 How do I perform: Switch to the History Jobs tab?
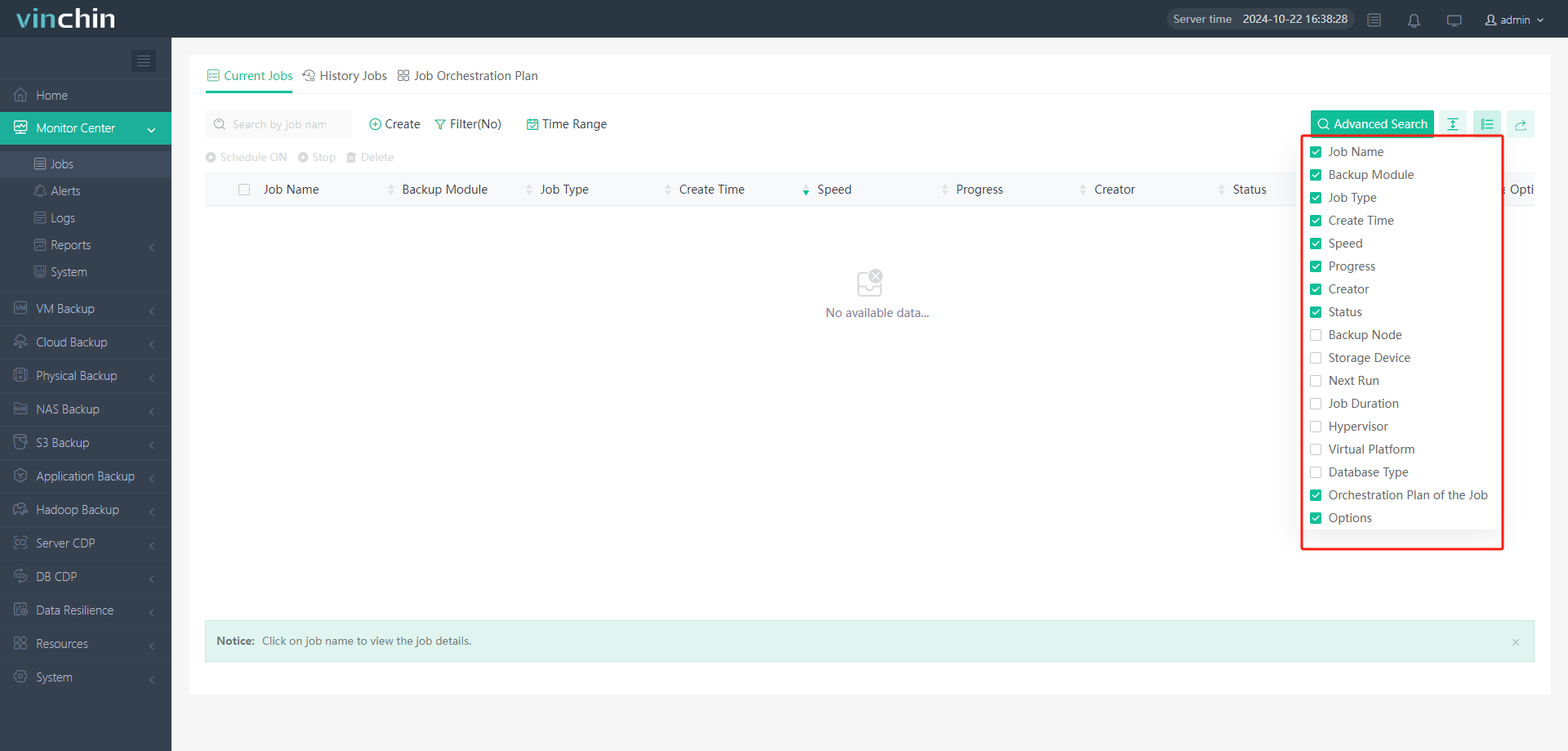[x=345, y=76]
